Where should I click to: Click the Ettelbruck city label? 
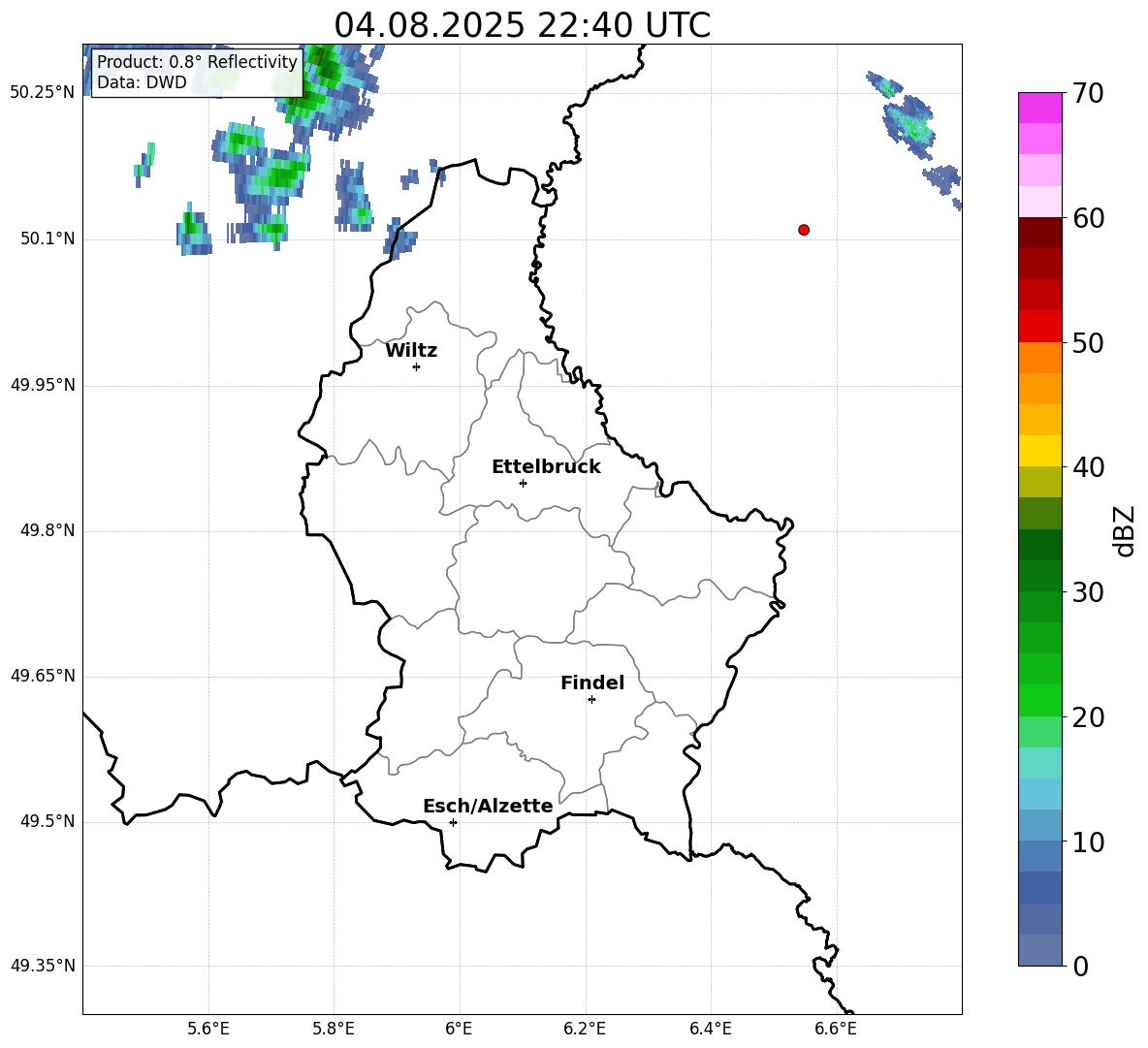[x=546, y=467]
